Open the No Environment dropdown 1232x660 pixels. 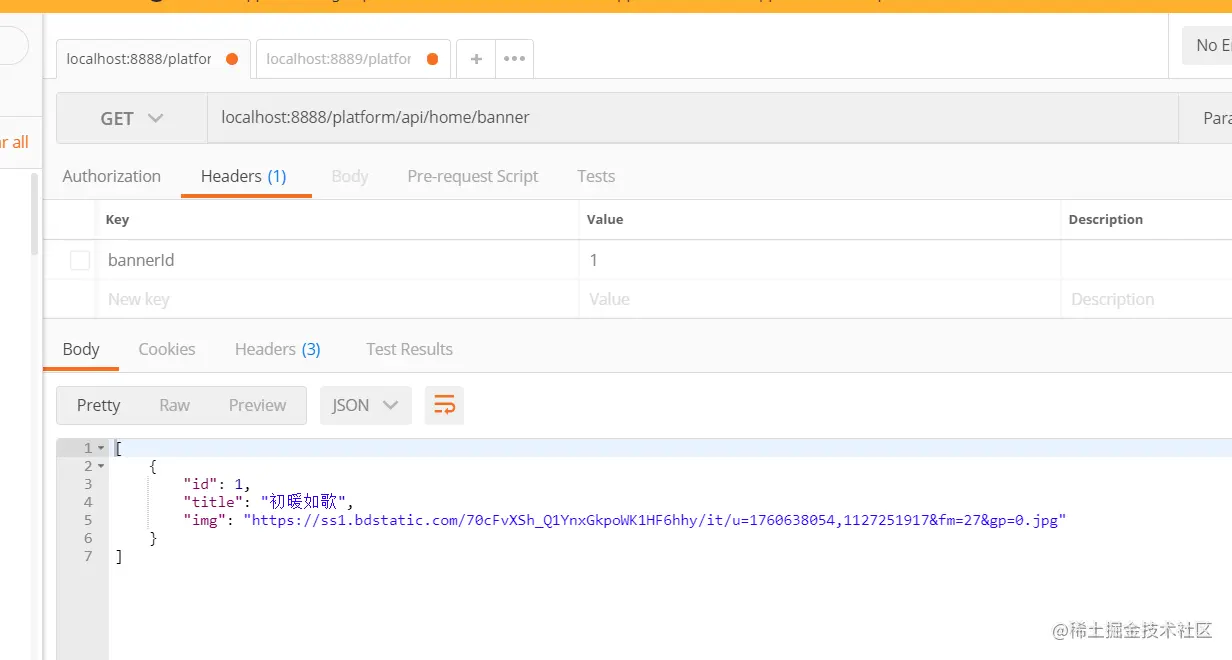tap(1207, 45)
